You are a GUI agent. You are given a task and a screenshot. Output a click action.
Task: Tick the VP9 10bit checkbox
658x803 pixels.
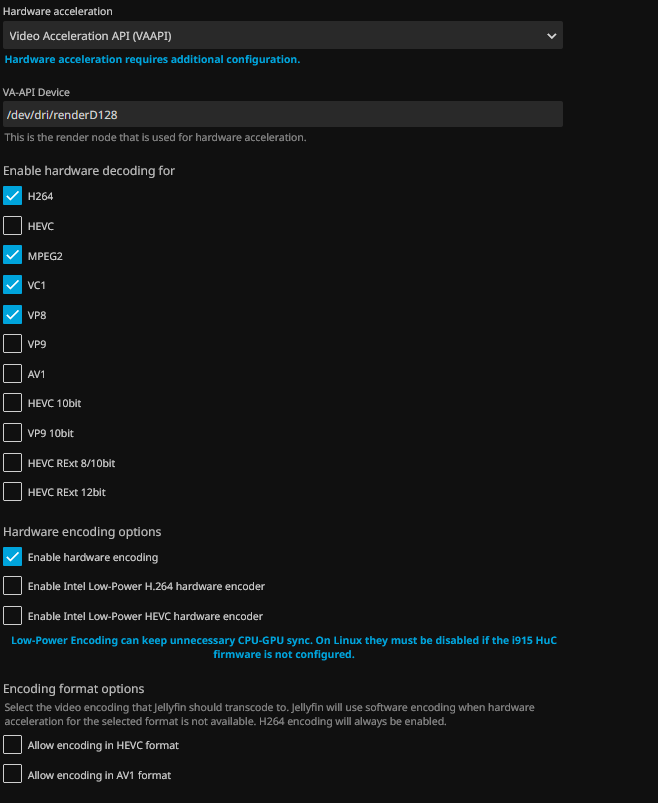13,433
